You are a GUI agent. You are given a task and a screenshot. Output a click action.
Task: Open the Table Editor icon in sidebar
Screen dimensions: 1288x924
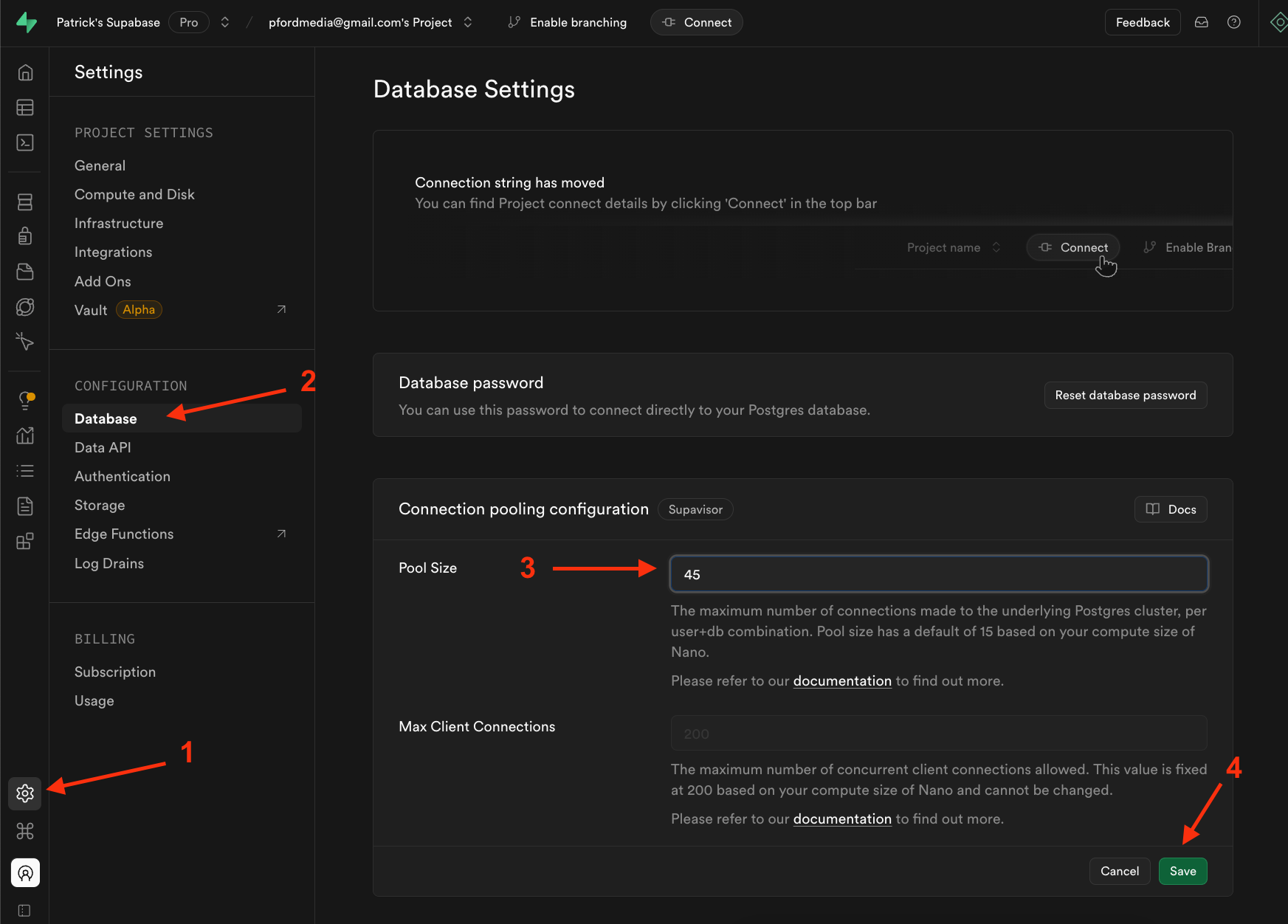(25, 108)
